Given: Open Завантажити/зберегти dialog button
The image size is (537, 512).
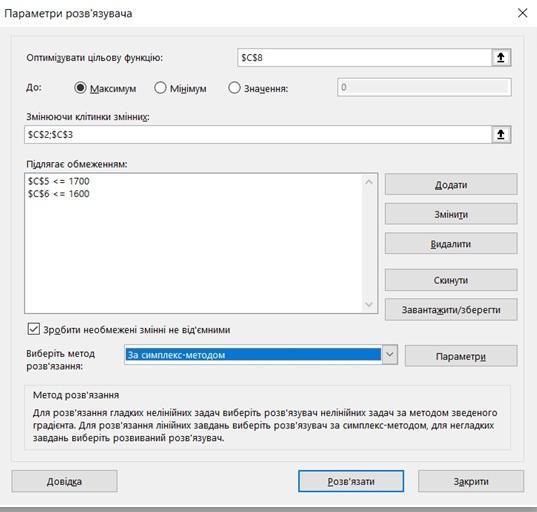Looking at the screenshot, I should point(451,310).
